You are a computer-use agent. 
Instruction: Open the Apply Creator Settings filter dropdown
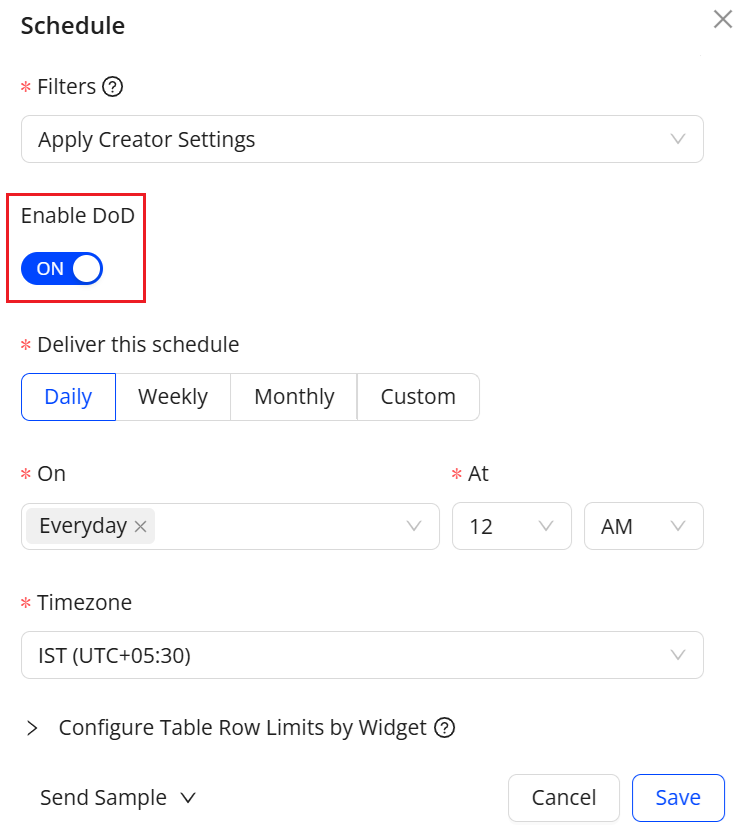(362, 139)
